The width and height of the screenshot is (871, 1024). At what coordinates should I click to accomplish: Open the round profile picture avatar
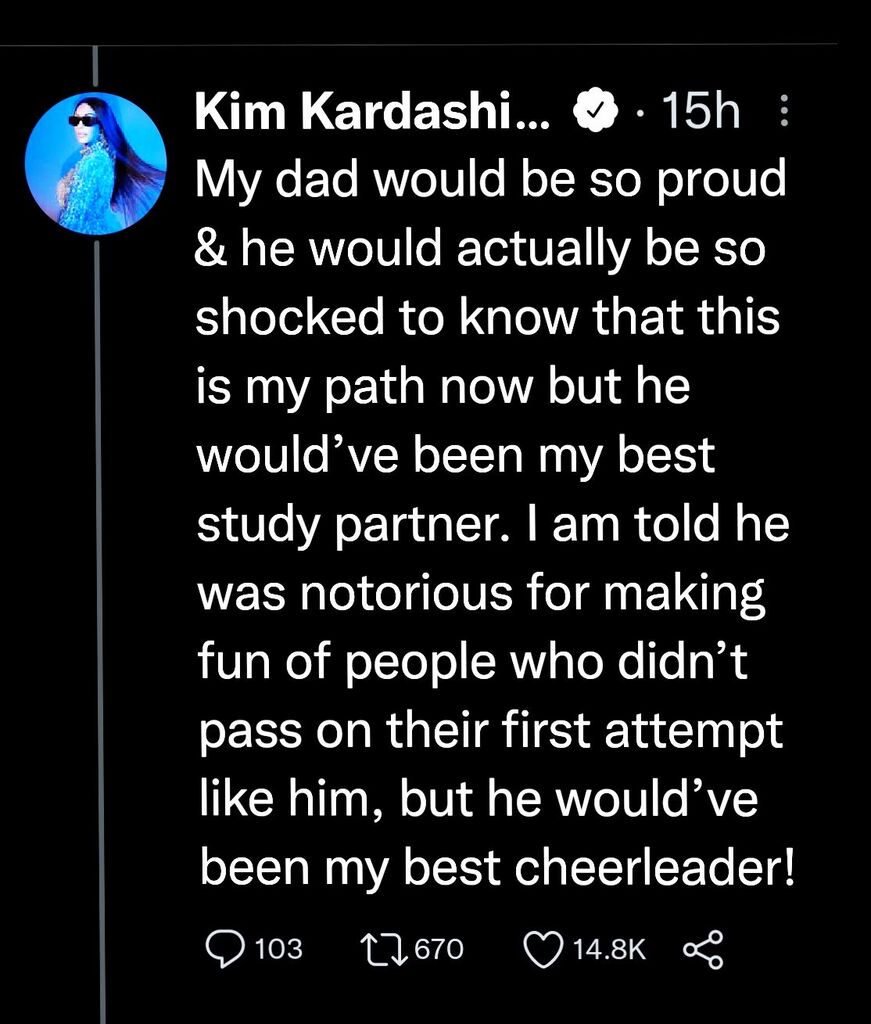coord(96,163)
